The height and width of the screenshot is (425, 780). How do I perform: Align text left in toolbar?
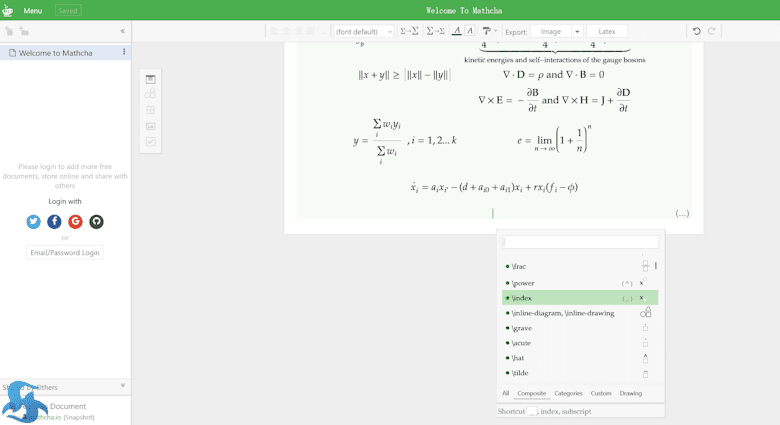[x=274, y=31]
